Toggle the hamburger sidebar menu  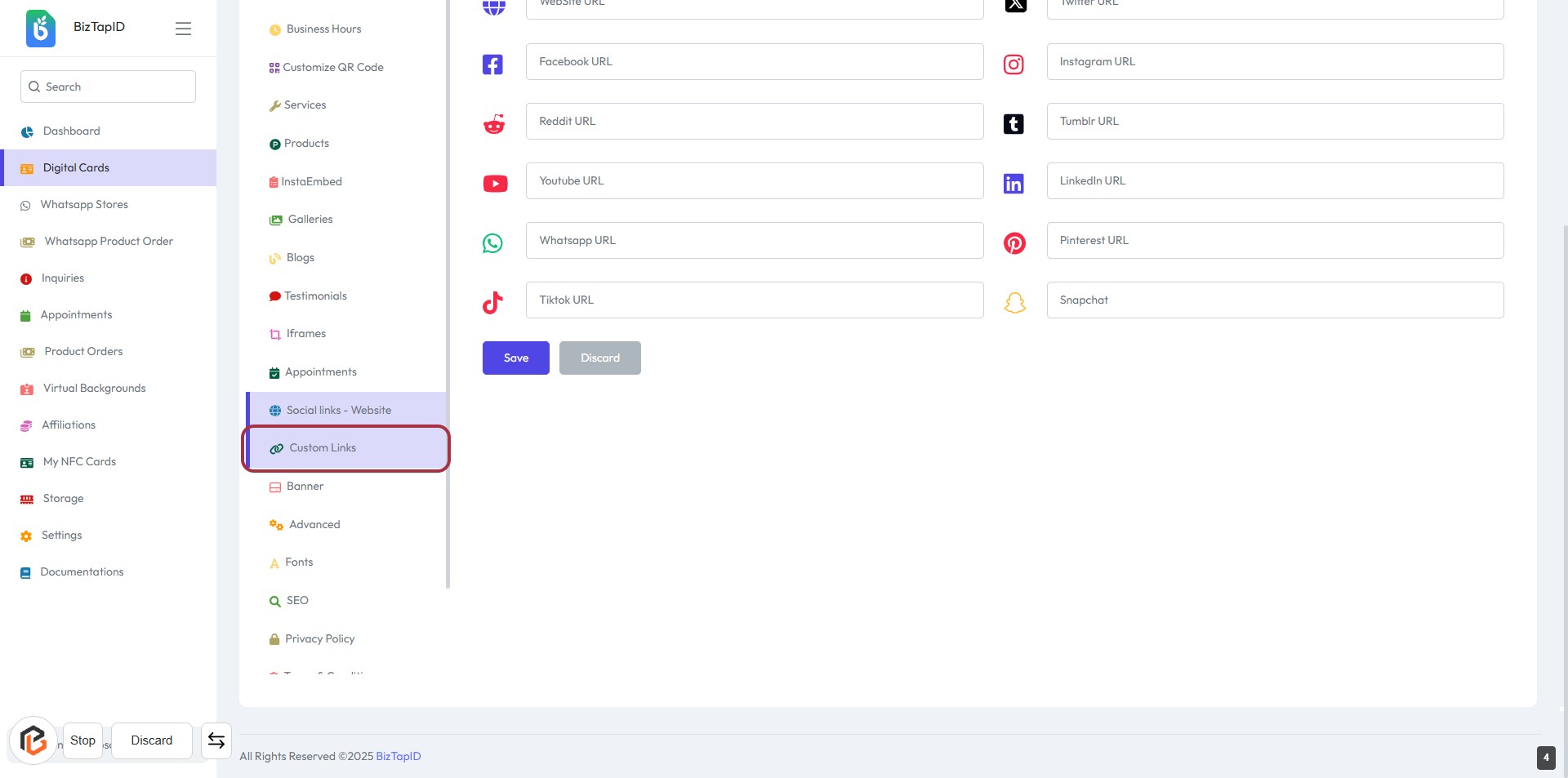pyautogui.click(x=183, y=29)
